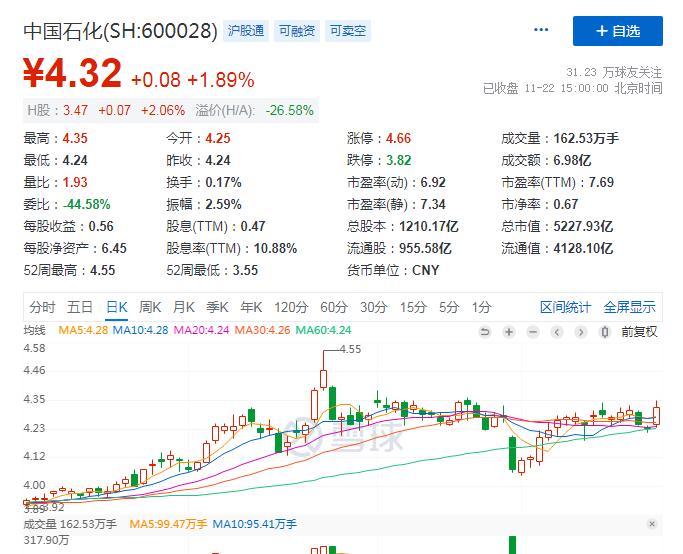
Task: Open 区间统计 range statistics
Action: pos(565,307)
